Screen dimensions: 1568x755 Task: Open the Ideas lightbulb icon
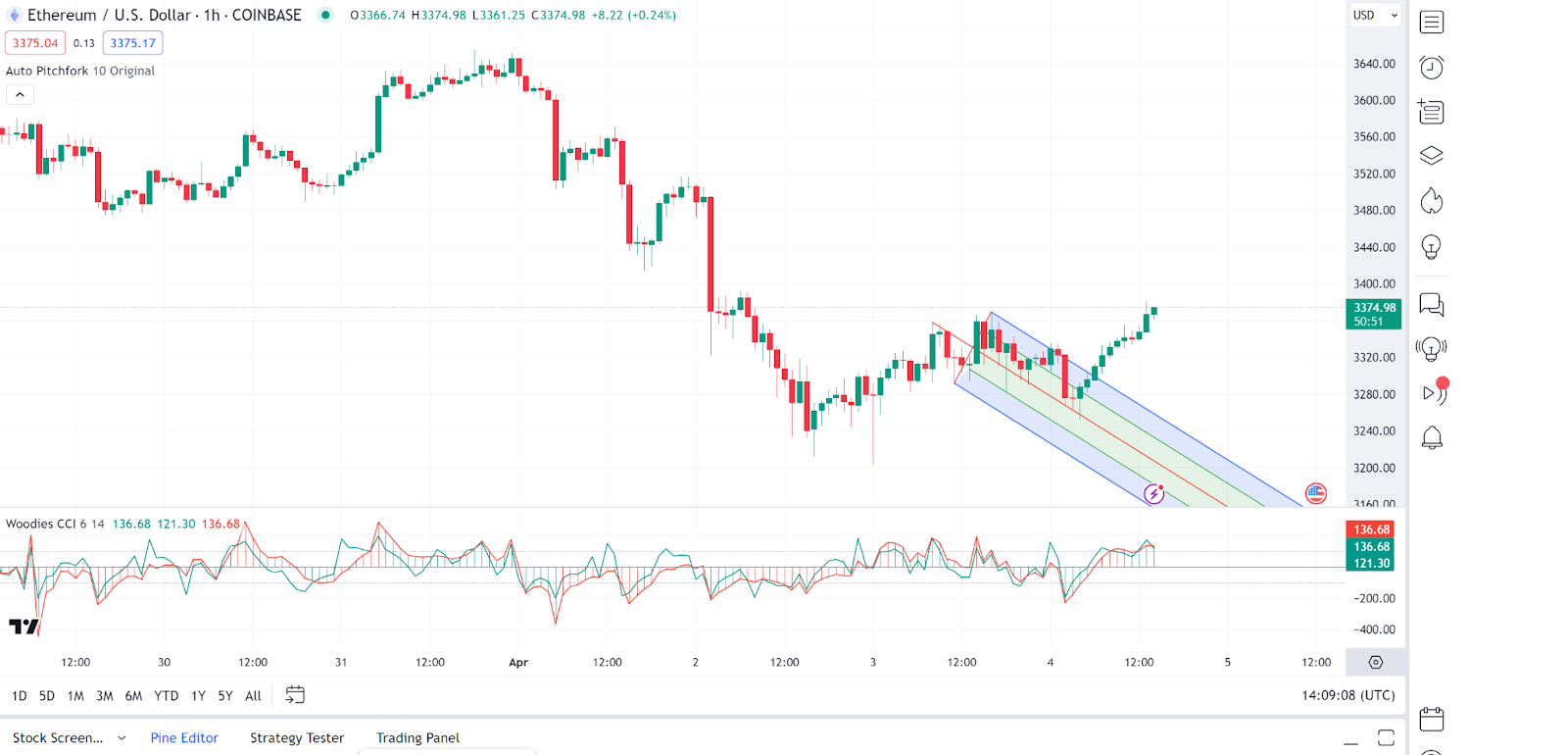click(1432, 247)
